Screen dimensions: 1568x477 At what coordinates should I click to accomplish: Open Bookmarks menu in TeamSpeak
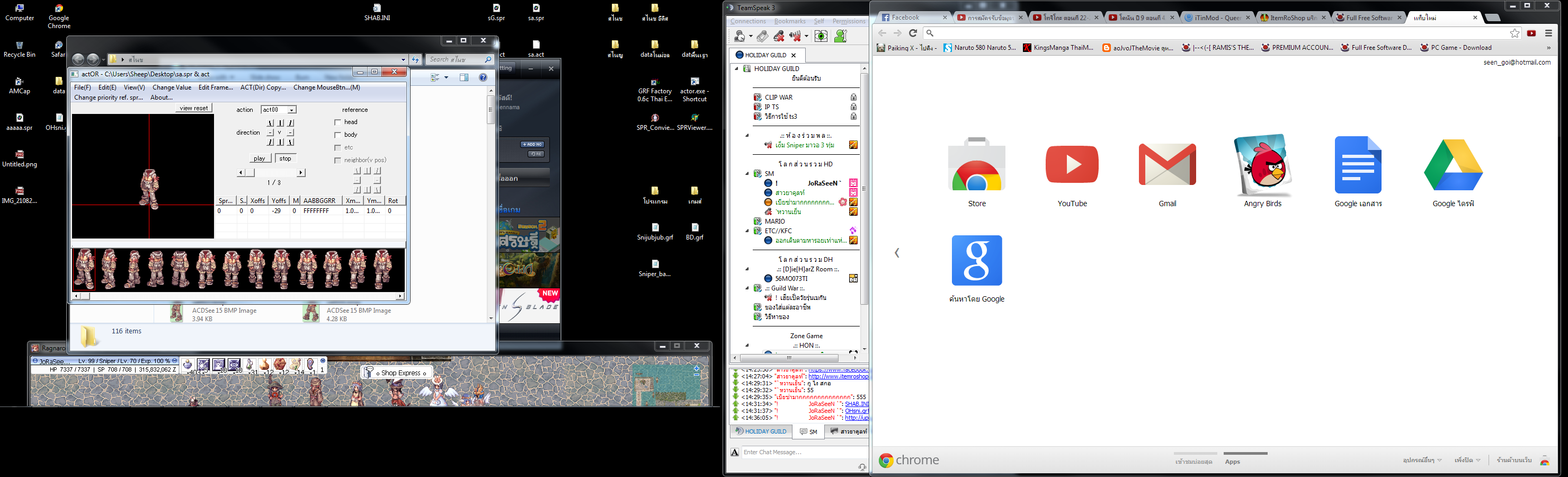[x=789, y=21]
